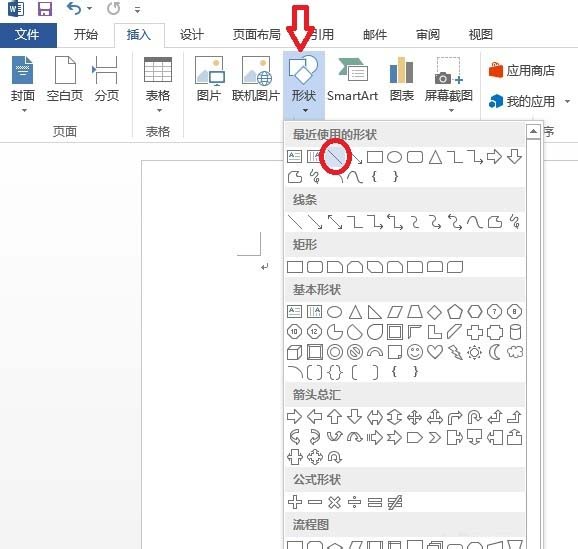Select the cube shape under 基本形状
The image size is (578, 549).
[295, 352]
